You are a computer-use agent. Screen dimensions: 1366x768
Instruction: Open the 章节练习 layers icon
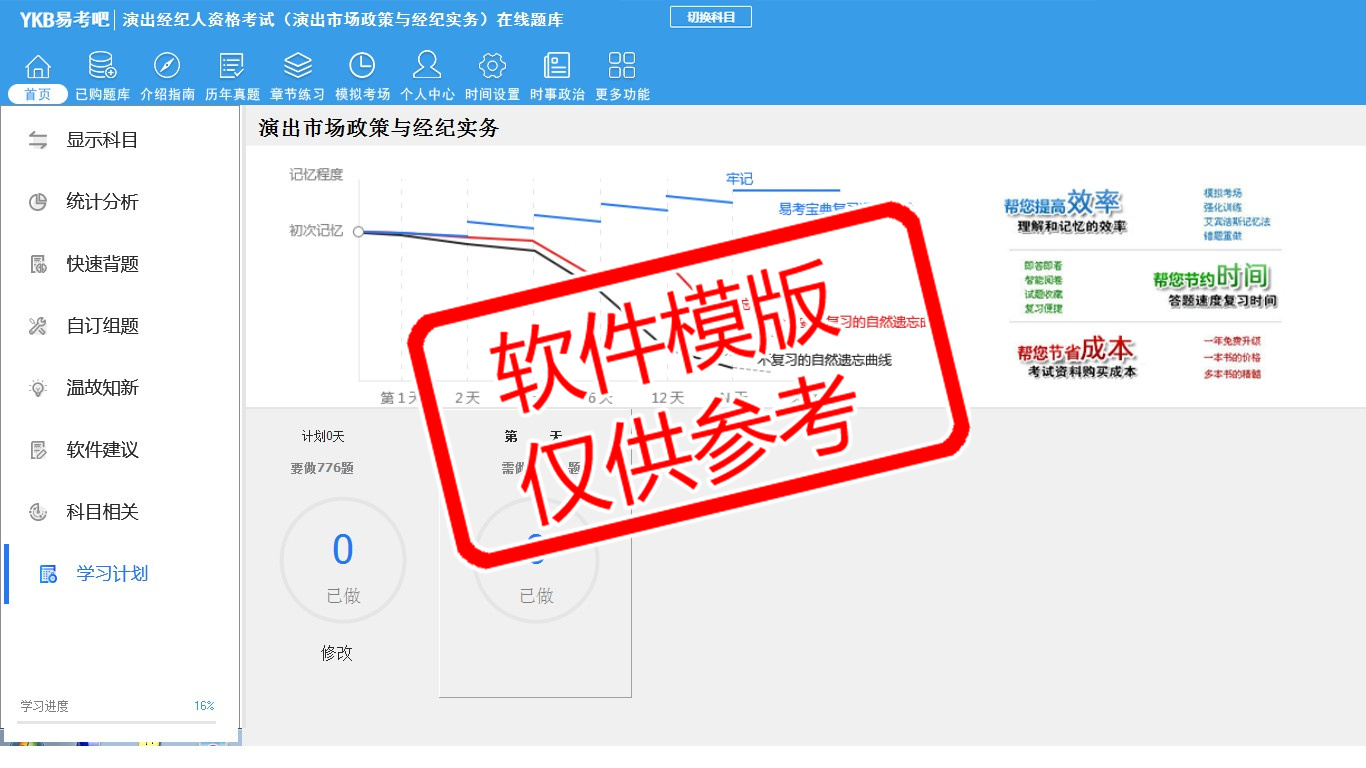[297, 66]
